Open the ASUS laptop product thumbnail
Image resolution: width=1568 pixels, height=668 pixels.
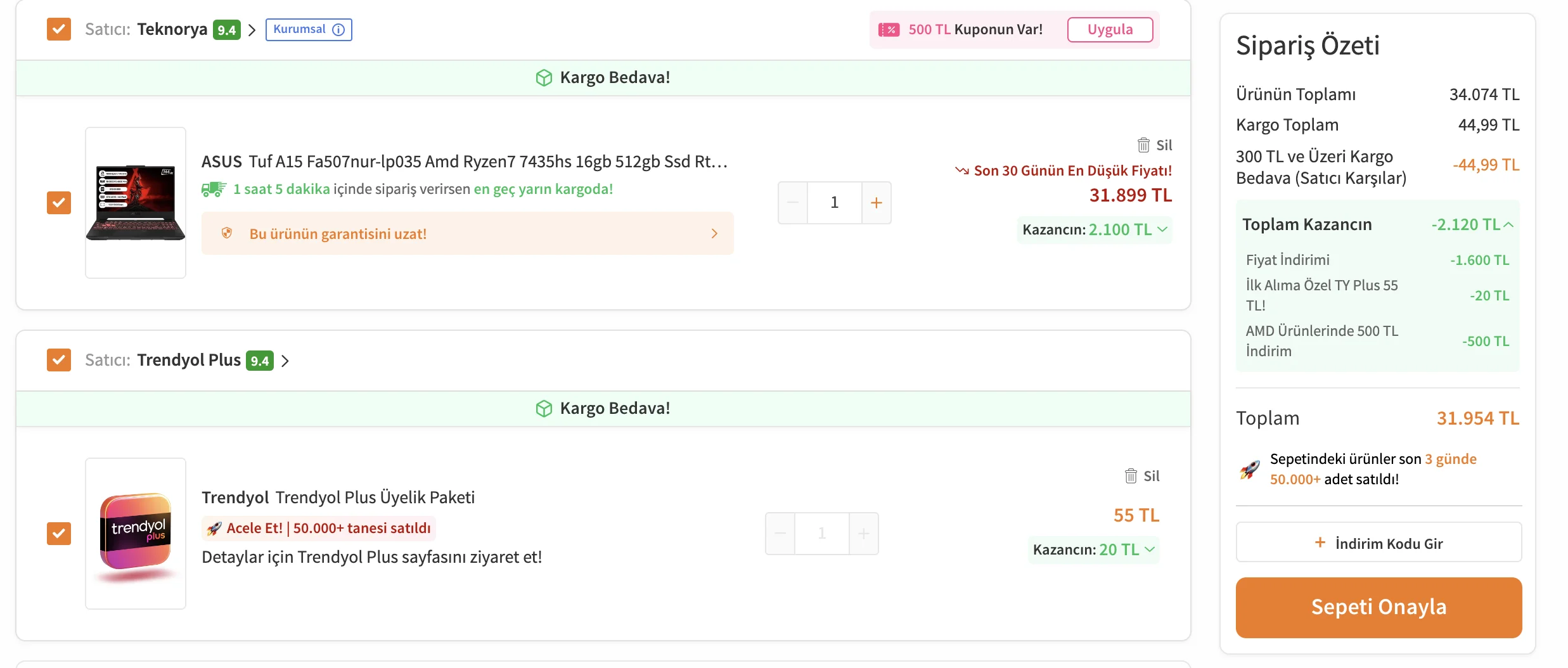pyautogui.click(x=136, y=203)
